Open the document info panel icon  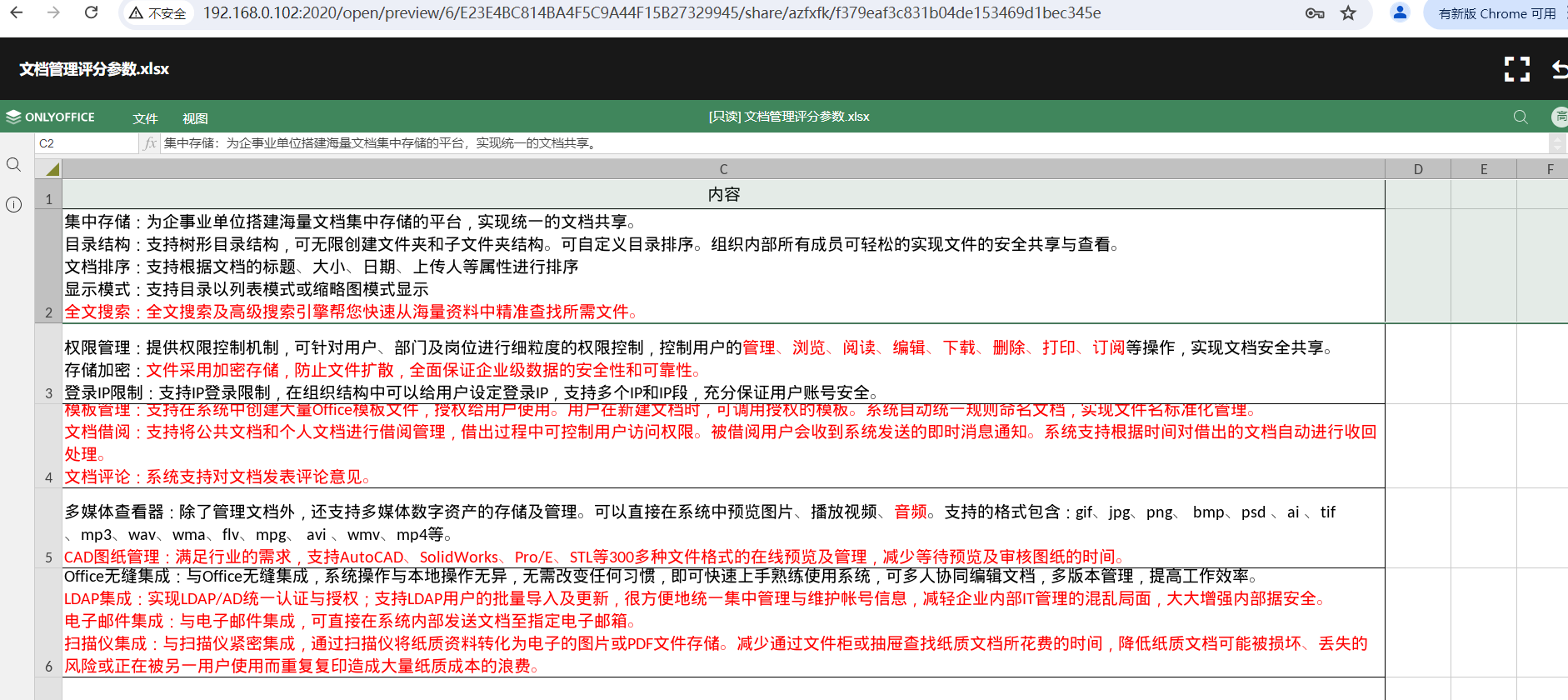point(14,205)
